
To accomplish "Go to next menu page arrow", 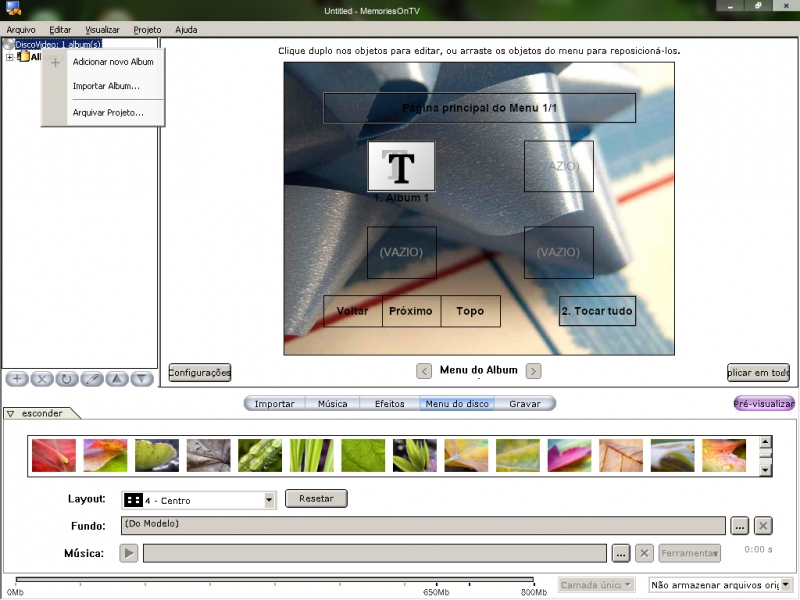I will (534, 371).
